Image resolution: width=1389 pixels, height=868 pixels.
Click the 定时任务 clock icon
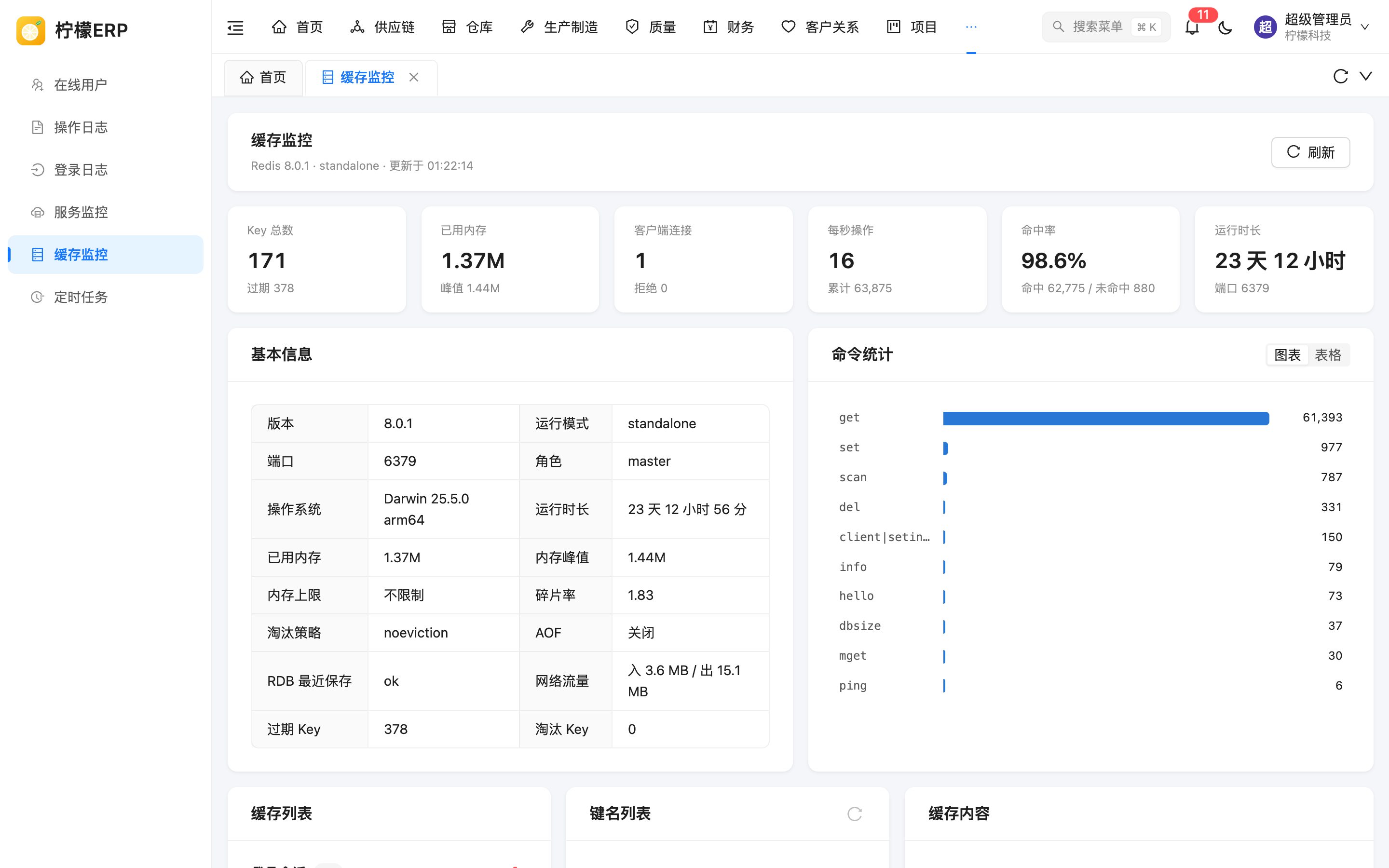click(37, 298)
